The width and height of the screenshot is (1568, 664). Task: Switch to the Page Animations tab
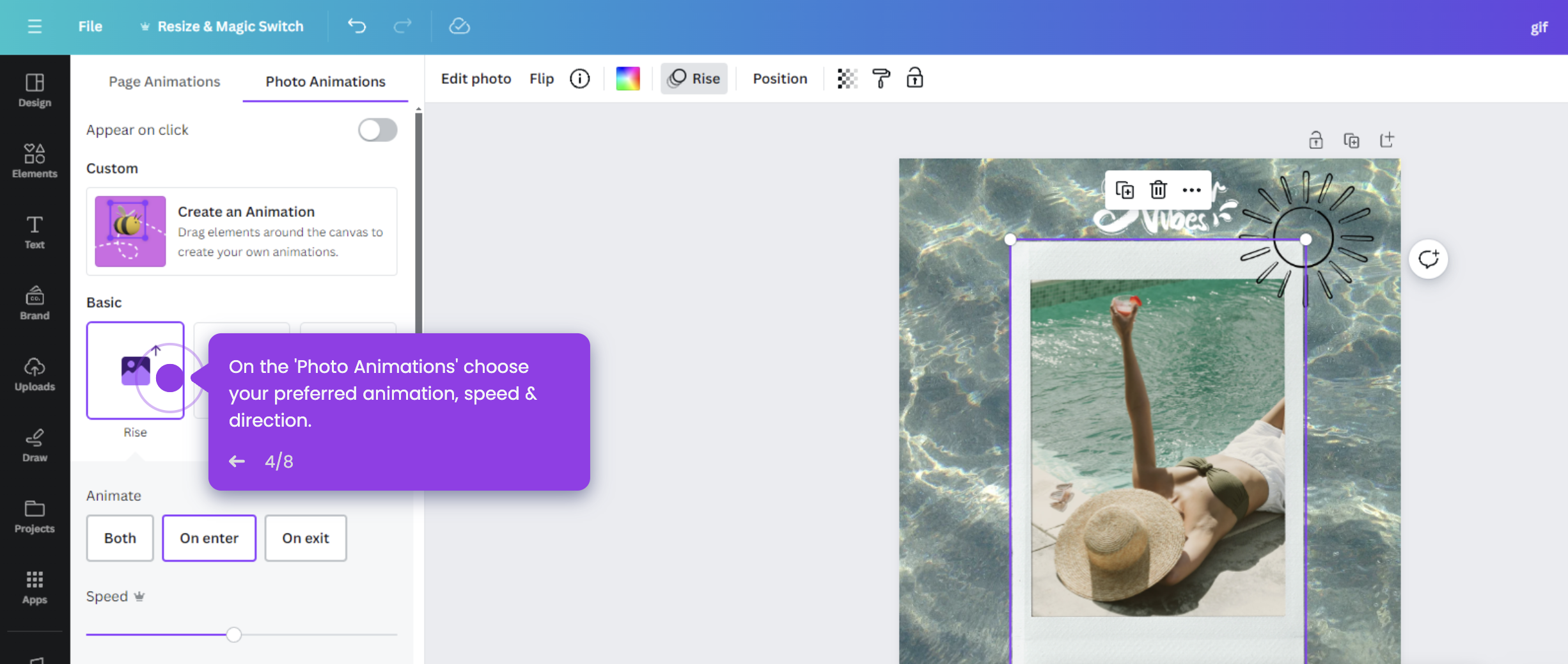pyautogui.click(x=164, y=81)
